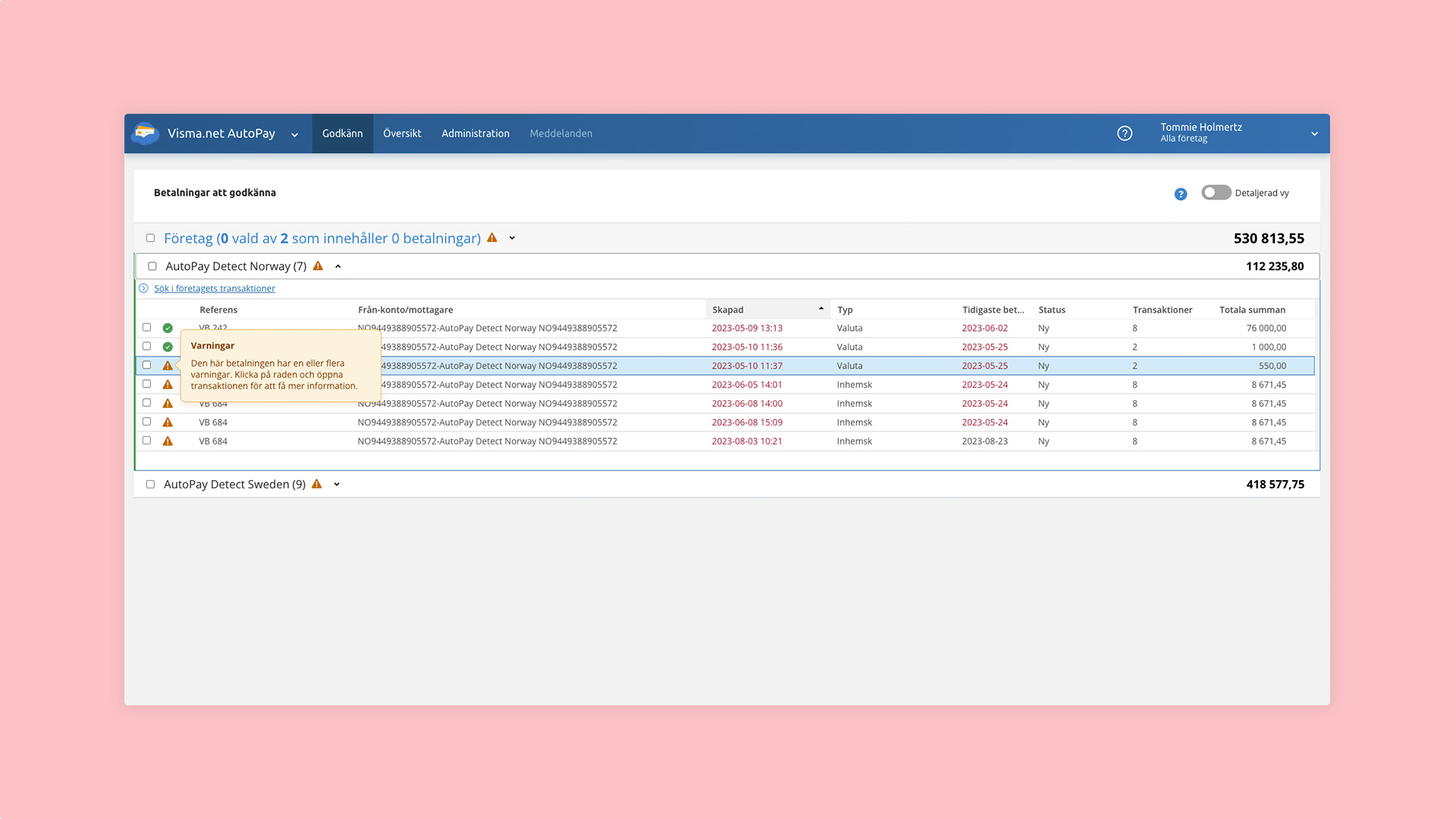
Task: Click Sök i företagets transaktioner link
Action: click(215, 288)
